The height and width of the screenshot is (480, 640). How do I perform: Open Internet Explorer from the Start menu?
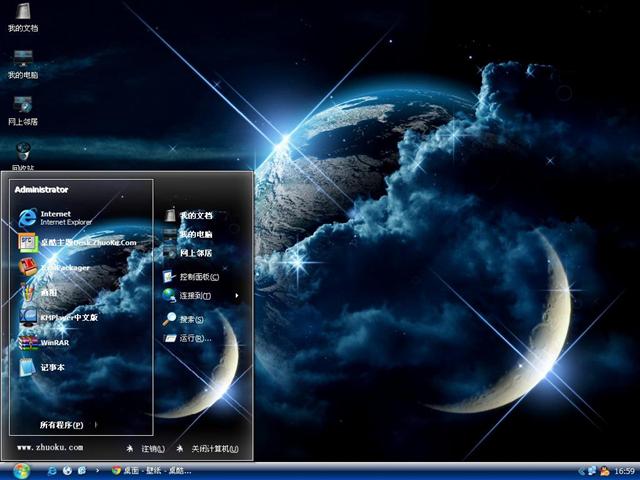point(60,217)
